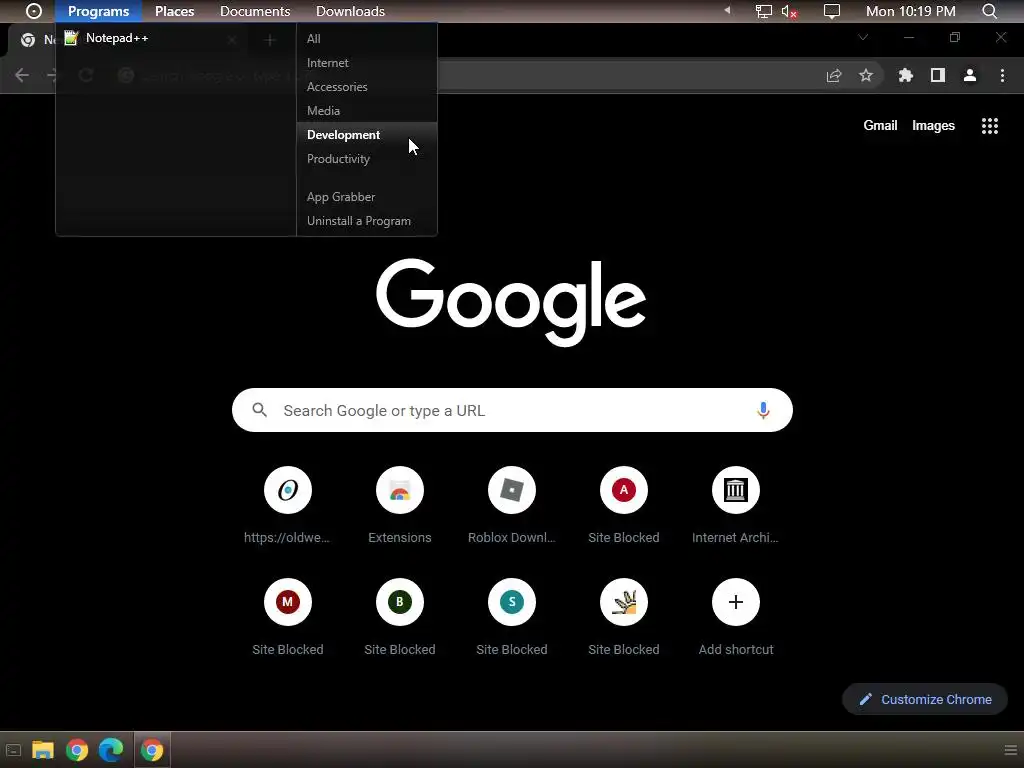Click the show desktop icon in taskbar
The height and width of the screenshot is (768, 1024).
[13, 750]
